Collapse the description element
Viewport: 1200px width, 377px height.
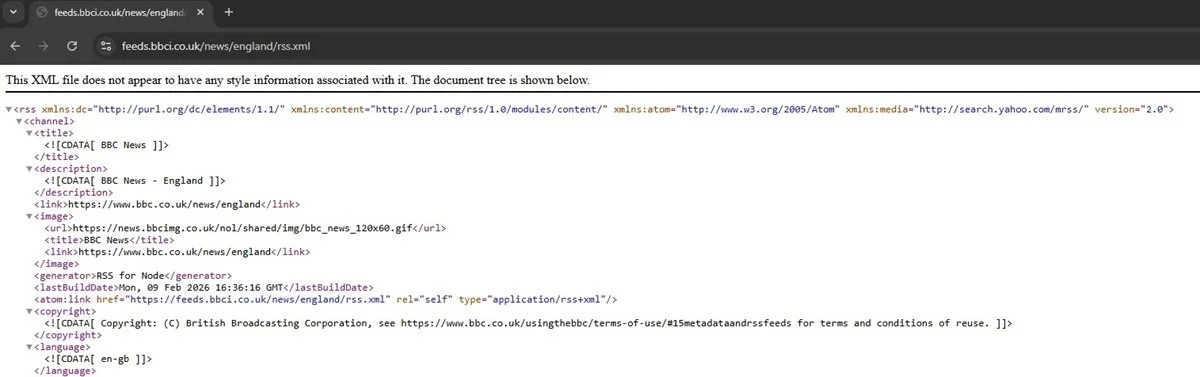click(30, 169)
